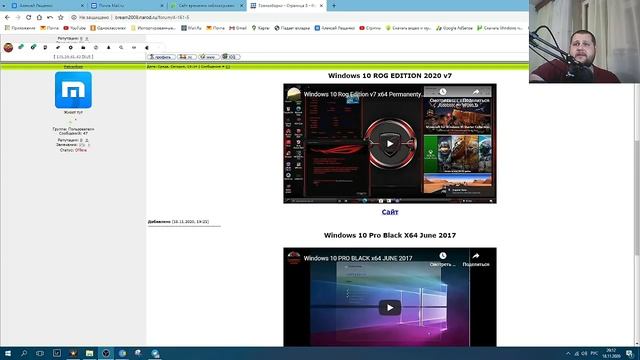Open the YouTube bookmark

(75, 28)
